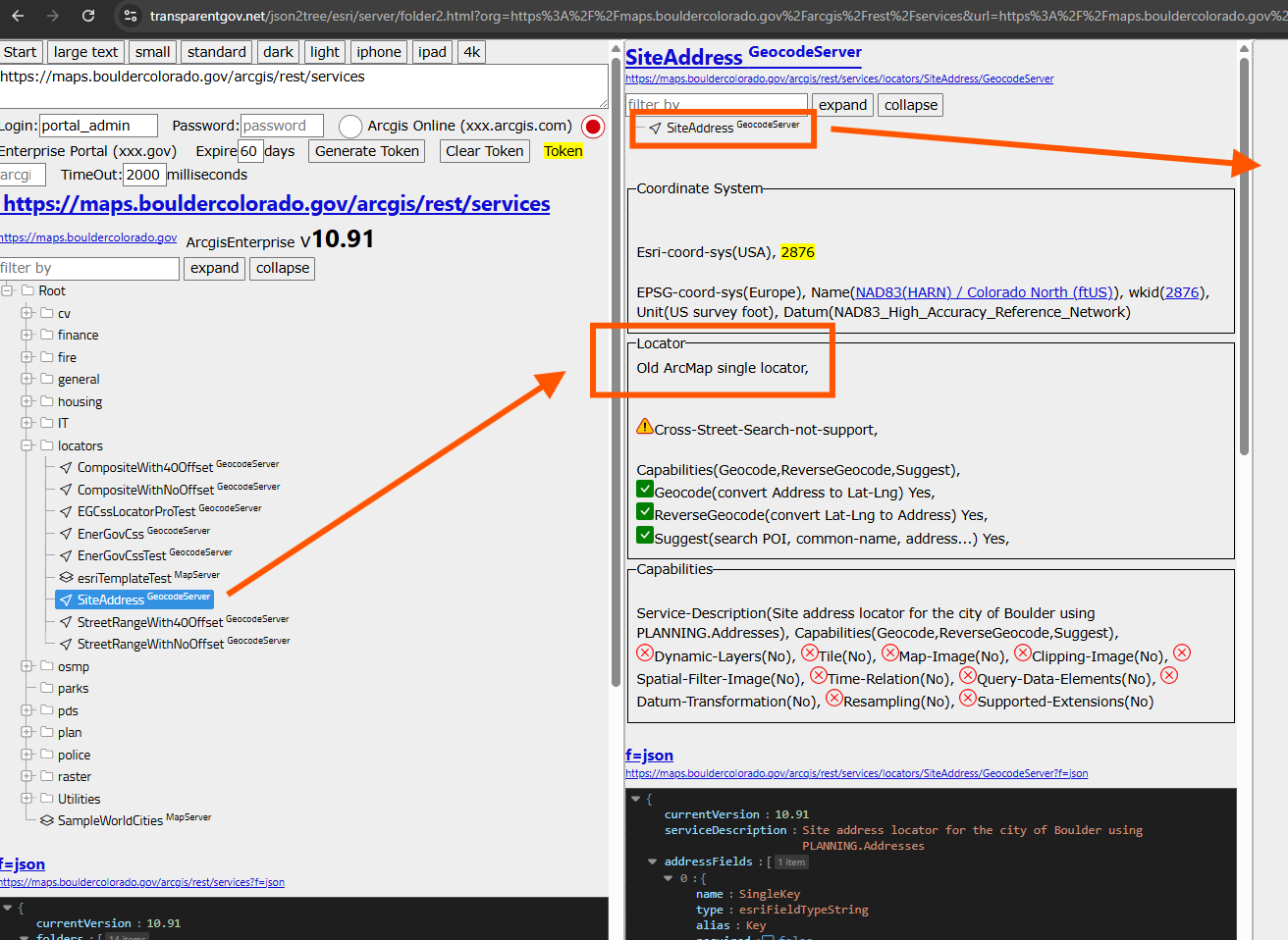Screen dimensions: 1288x940
Task: Click the Password input field
Action: 282,126
